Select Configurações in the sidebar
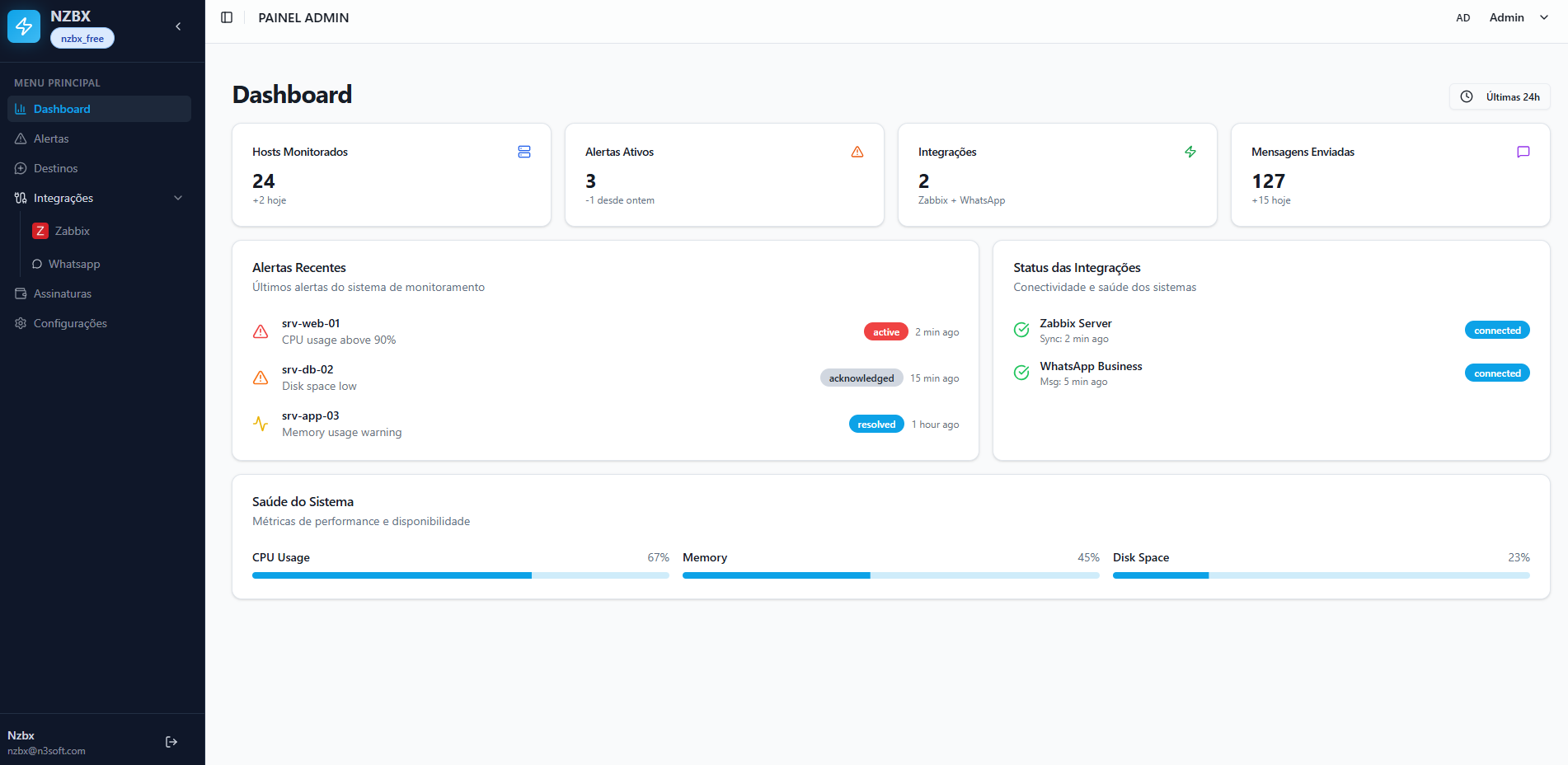Viewport: 1568px width, 765px height. pos(70,323)
